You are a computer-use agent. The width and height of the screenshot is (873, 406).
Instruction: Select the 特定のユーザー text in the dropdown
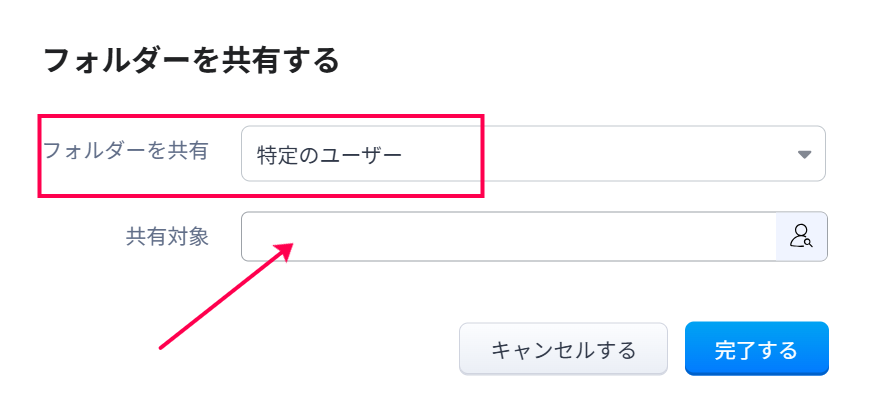(329, 155)
